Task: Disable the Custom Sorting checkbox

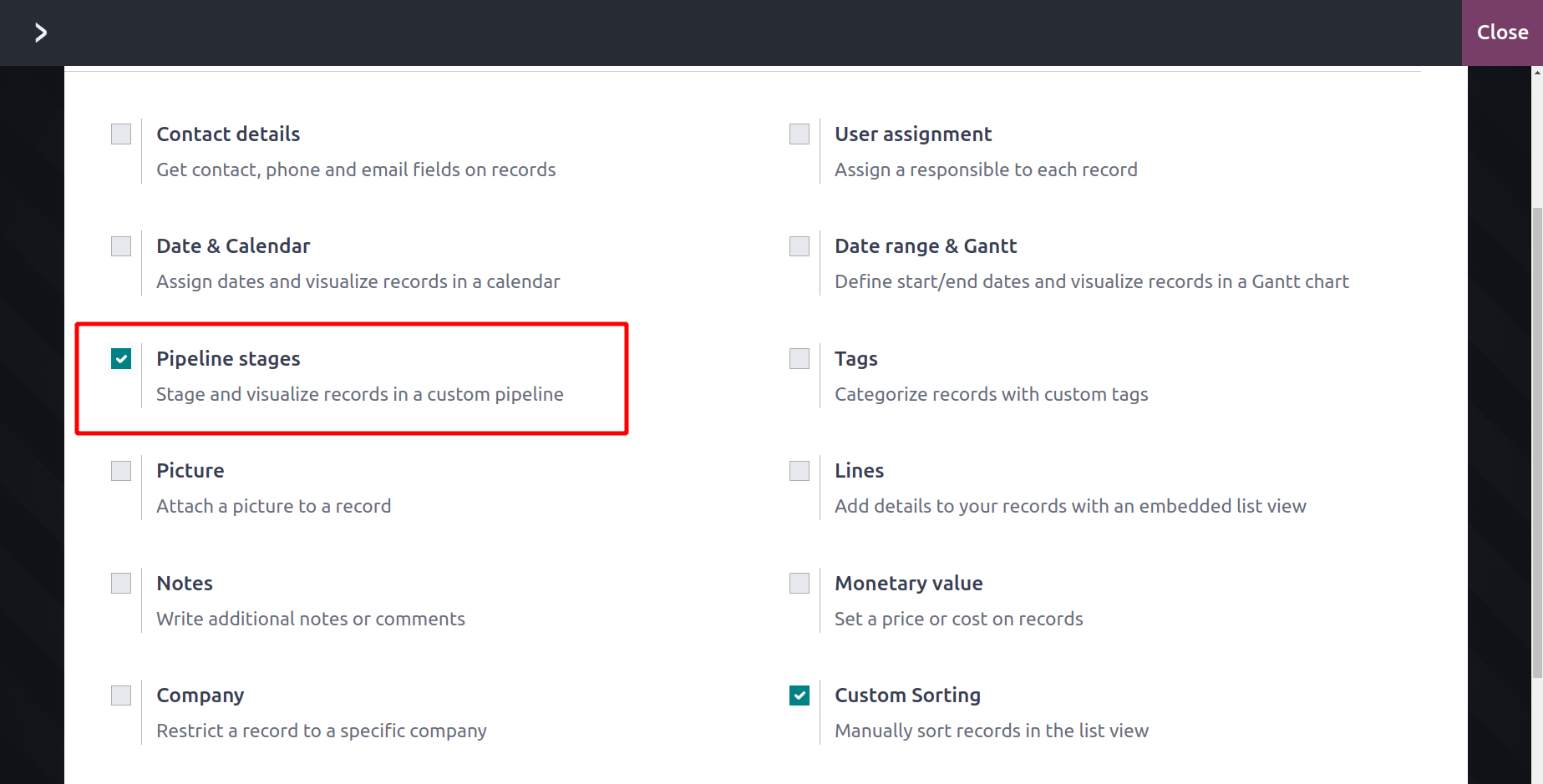Action: (x=799, y=695)
